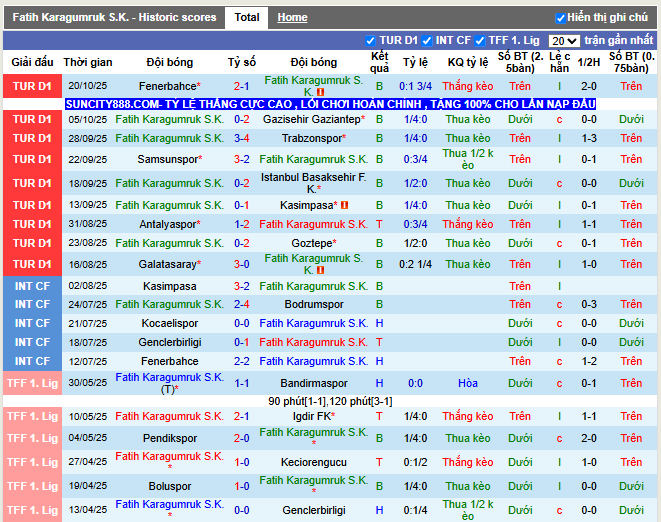Click red card icon beside Kasimpasa on 13/09/25
This screenshot has width=661, height=522.
[344, 205]
